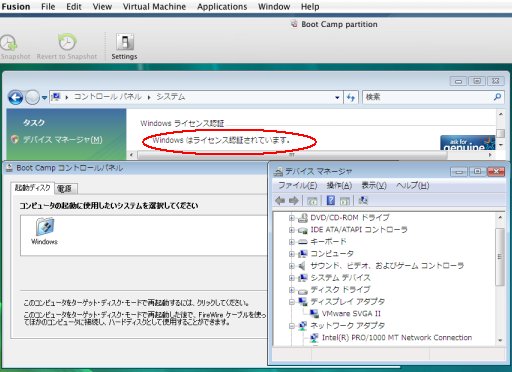The width and height of the screenshot is (512, 372).
Task: Click the DVD/CD-ROM drive icon
Action: pos(302,218)
